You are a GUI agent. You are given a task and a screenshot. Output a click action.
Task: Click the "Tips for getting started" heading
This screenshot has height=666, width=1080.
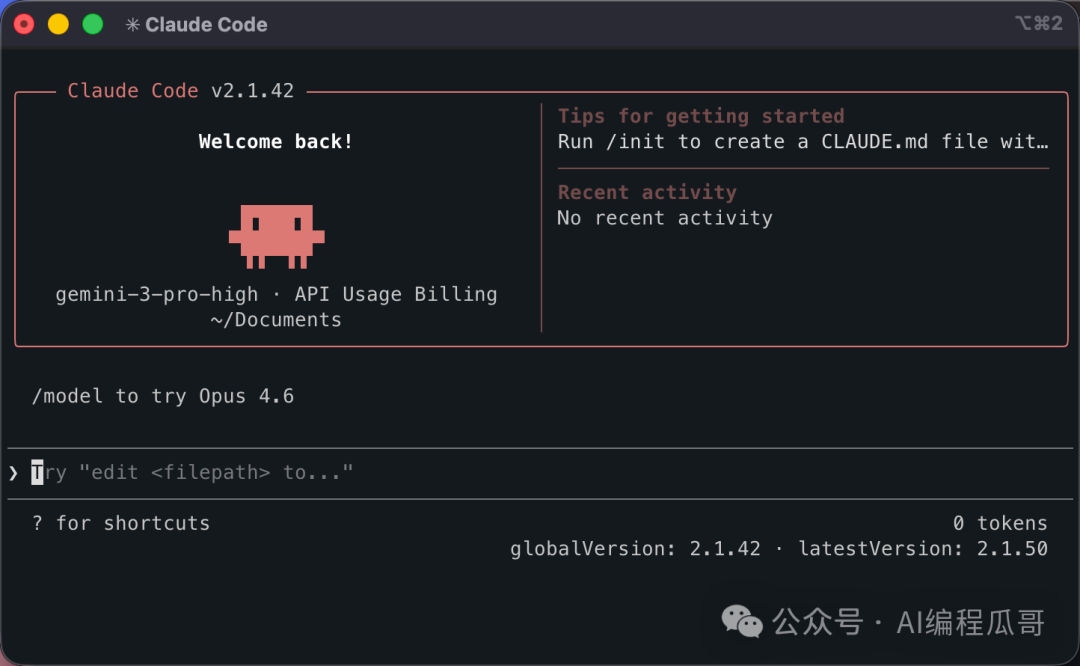click(700, 116)
